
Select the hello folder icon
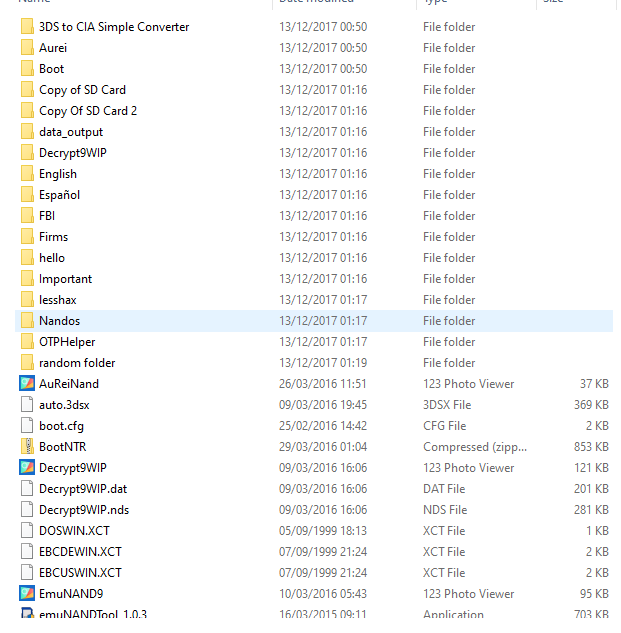click(27, 258)
